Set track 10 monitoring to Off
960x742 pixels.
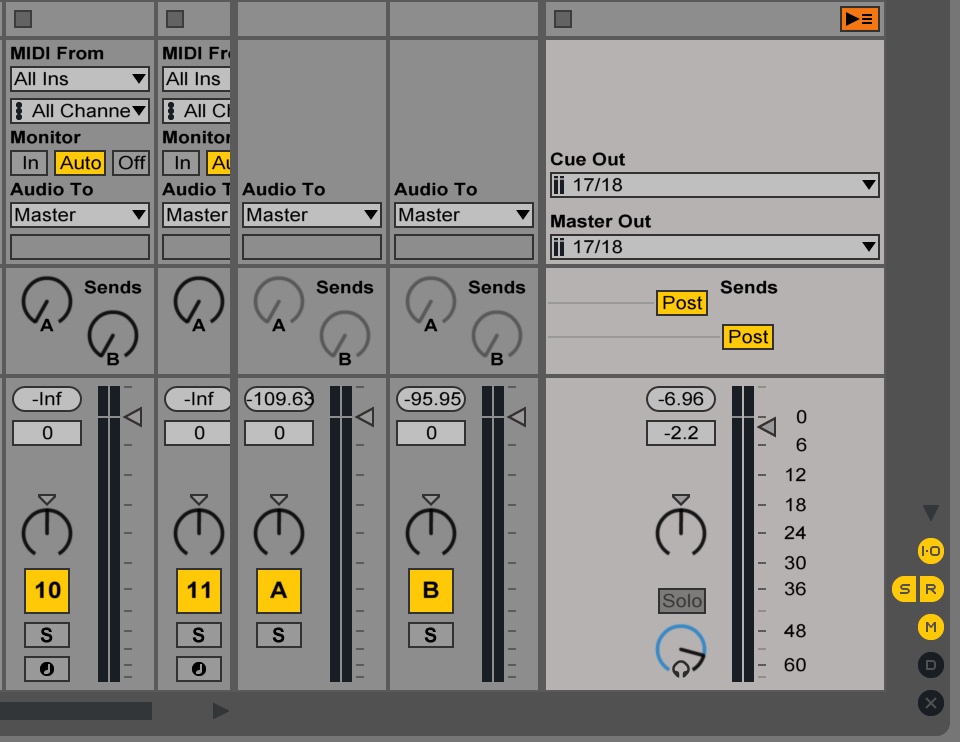coord(131,162)
